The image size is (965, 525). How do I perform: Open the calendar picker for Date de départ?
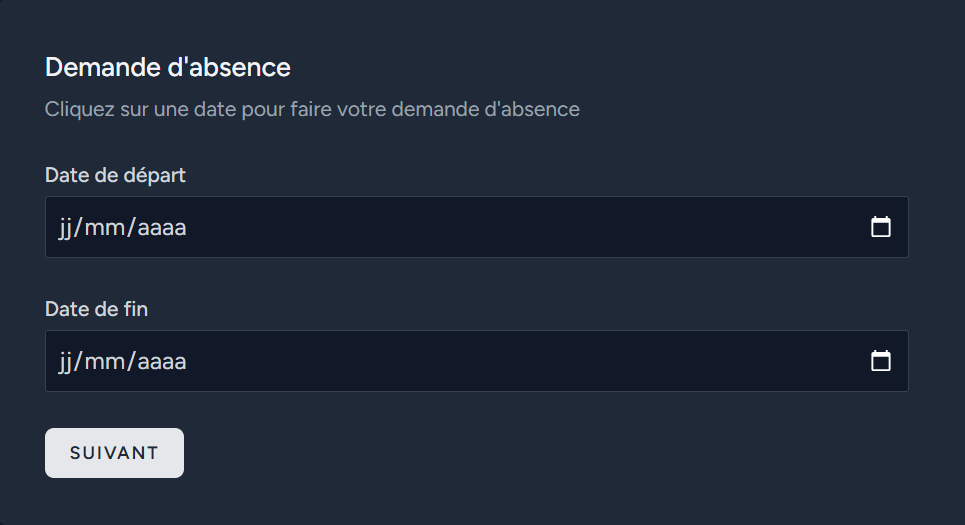tap(881, 227)
